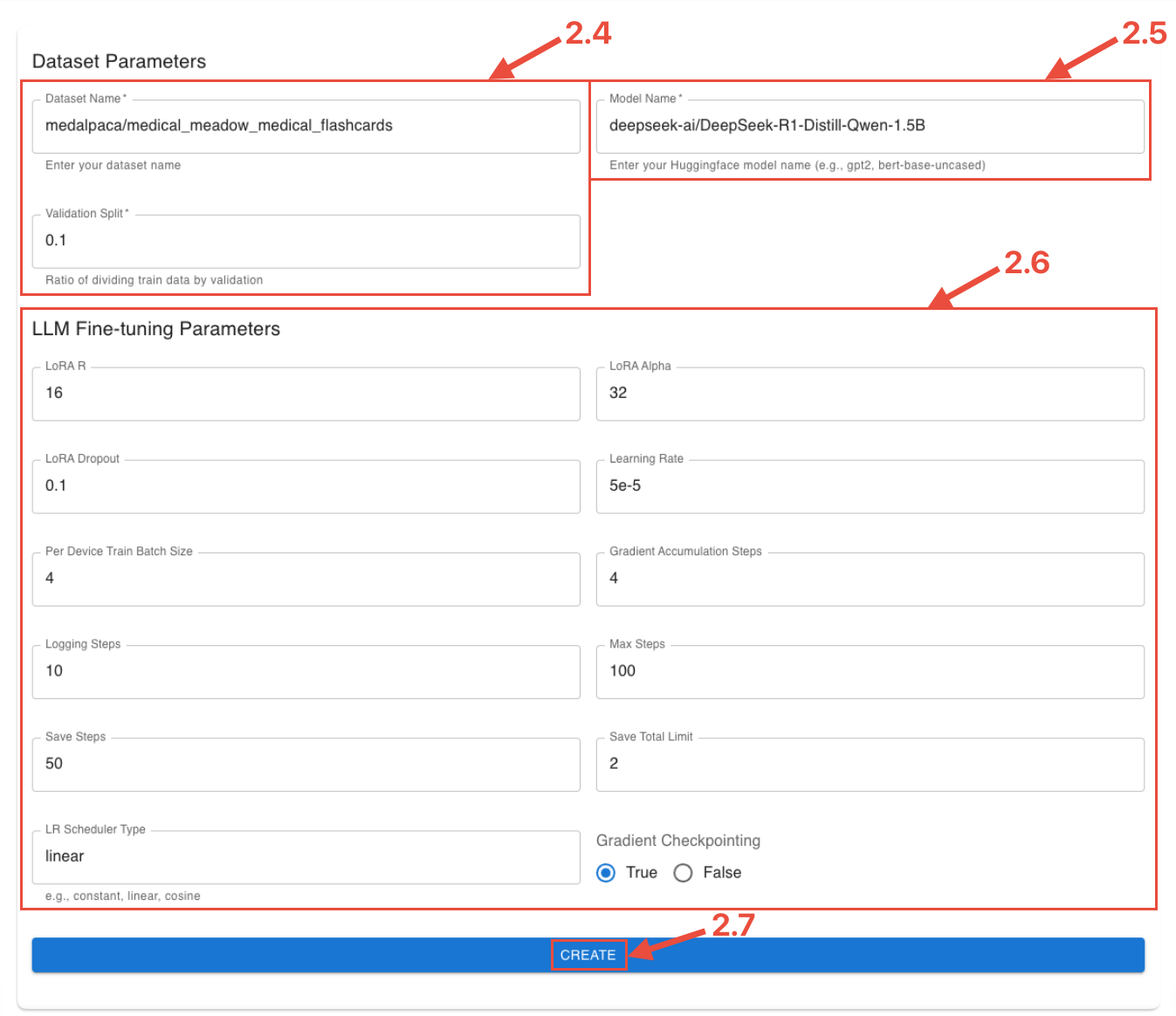
Task: Click the False radio label text
Action: click(x=722, y=873)
